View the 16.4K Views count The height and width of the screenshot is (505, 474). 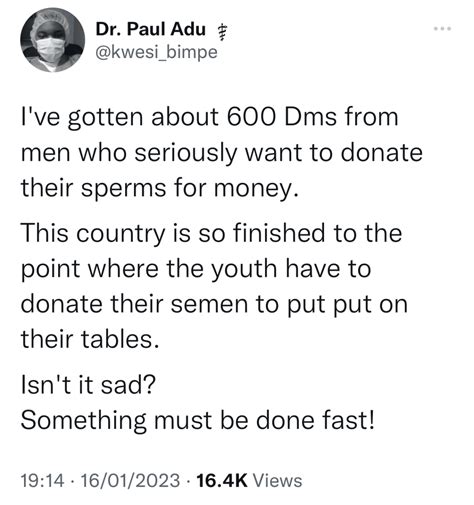[x=249, y=480]
